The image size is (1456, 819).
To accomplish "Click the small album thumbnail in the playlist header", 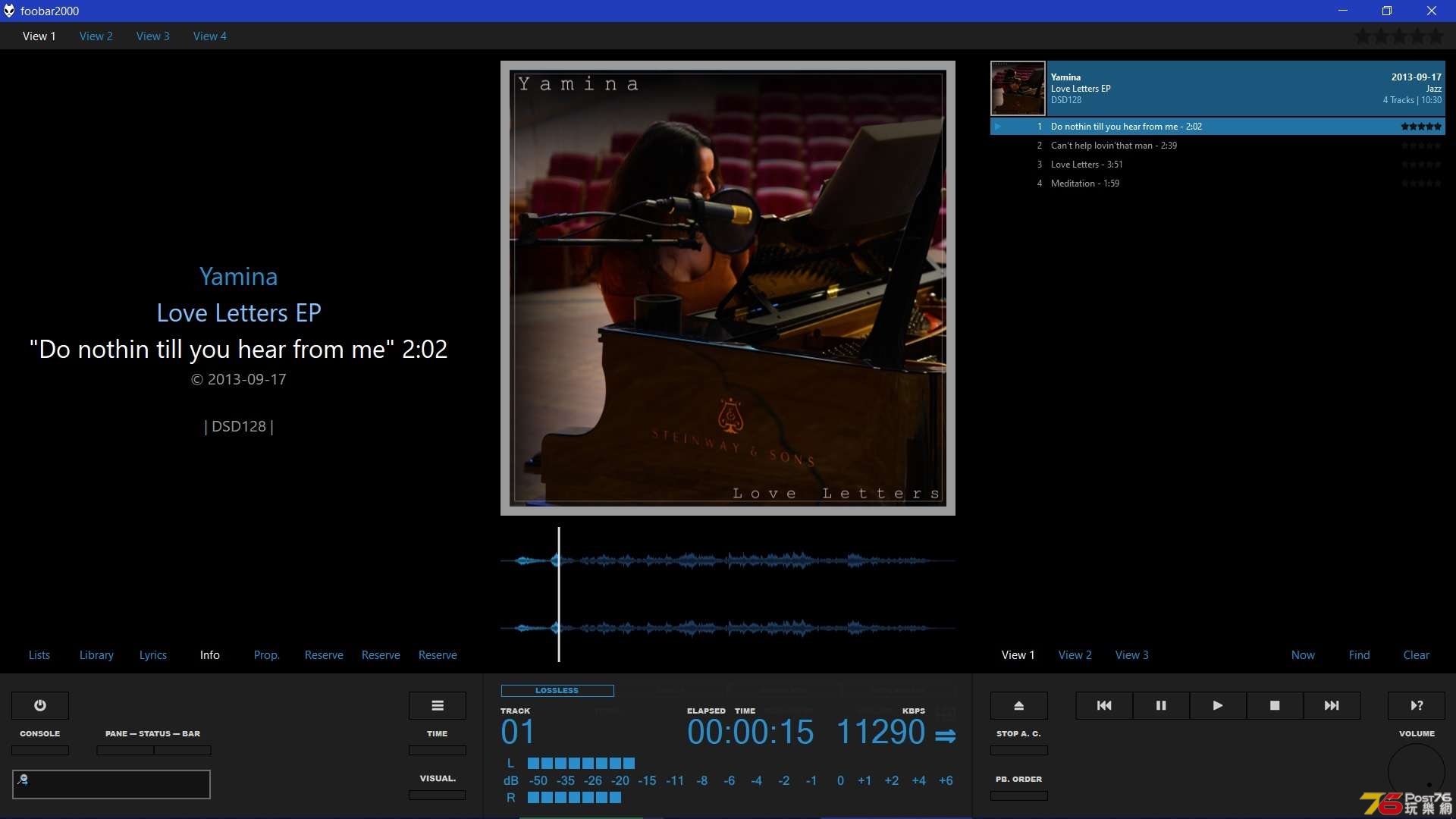I will [1018, 88].
